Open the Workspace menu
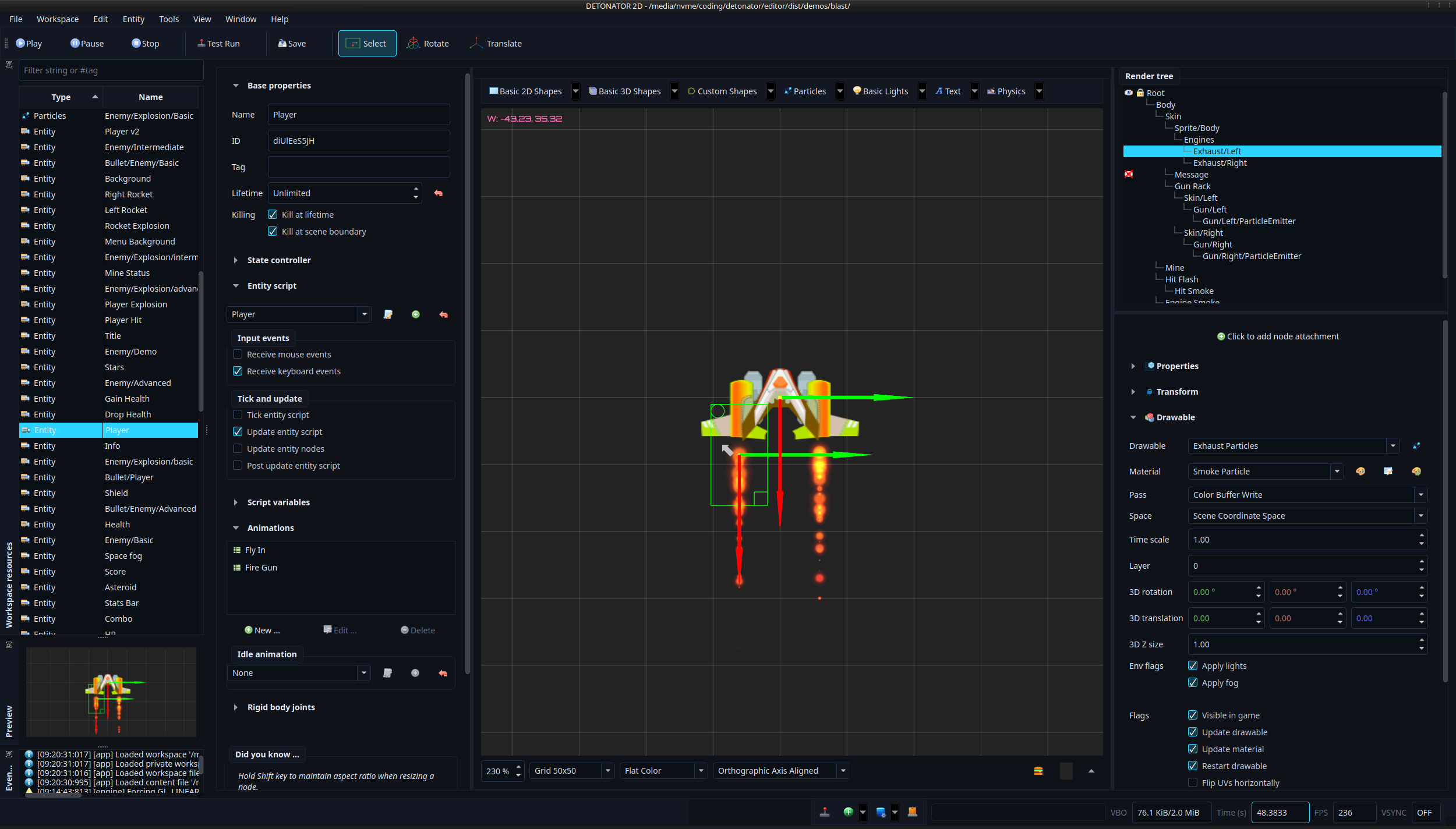 tap(57, 19)
